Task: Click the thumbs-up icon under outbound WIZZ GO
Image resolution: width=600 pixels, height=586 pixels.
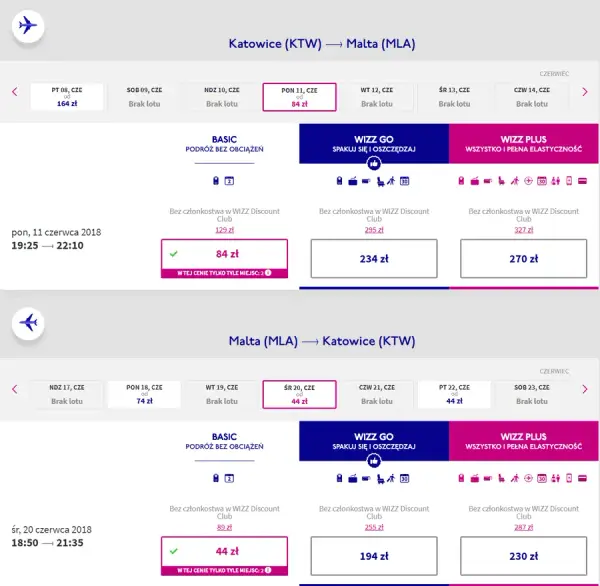Action: click(x=374, y=164)
